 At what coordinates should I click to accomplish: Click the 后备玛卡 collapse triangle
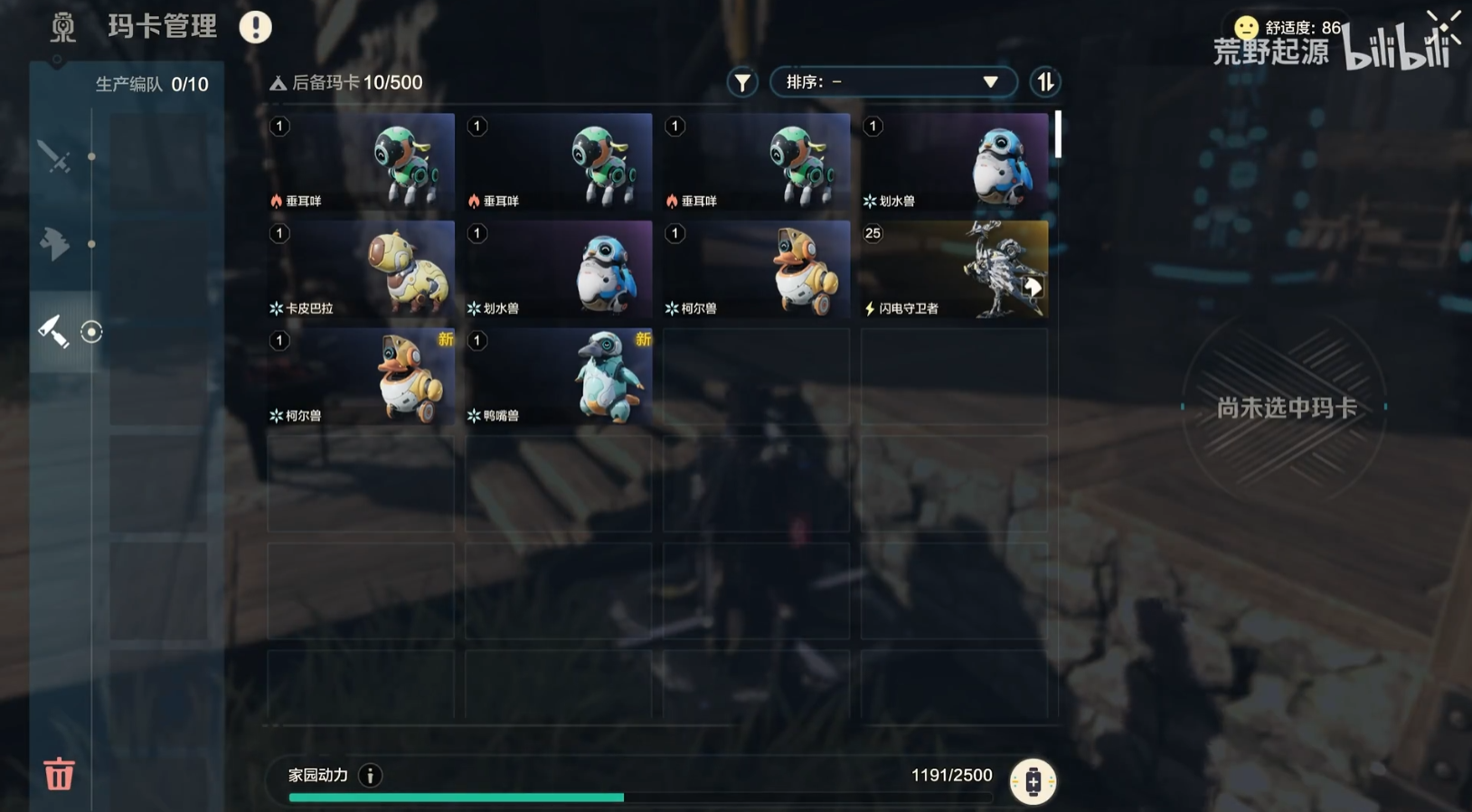point(278,83)
